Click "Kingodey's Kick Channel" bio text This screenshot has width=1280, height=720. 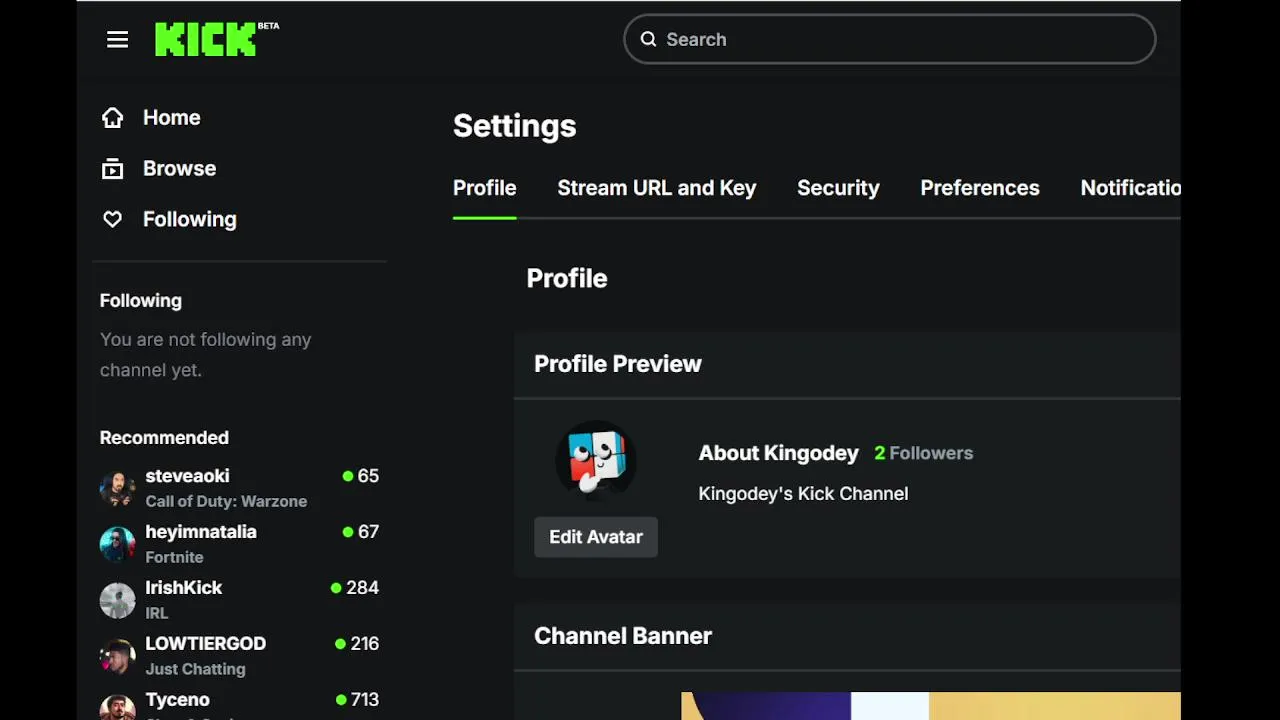pyautogui.click(x=803, y=494)
